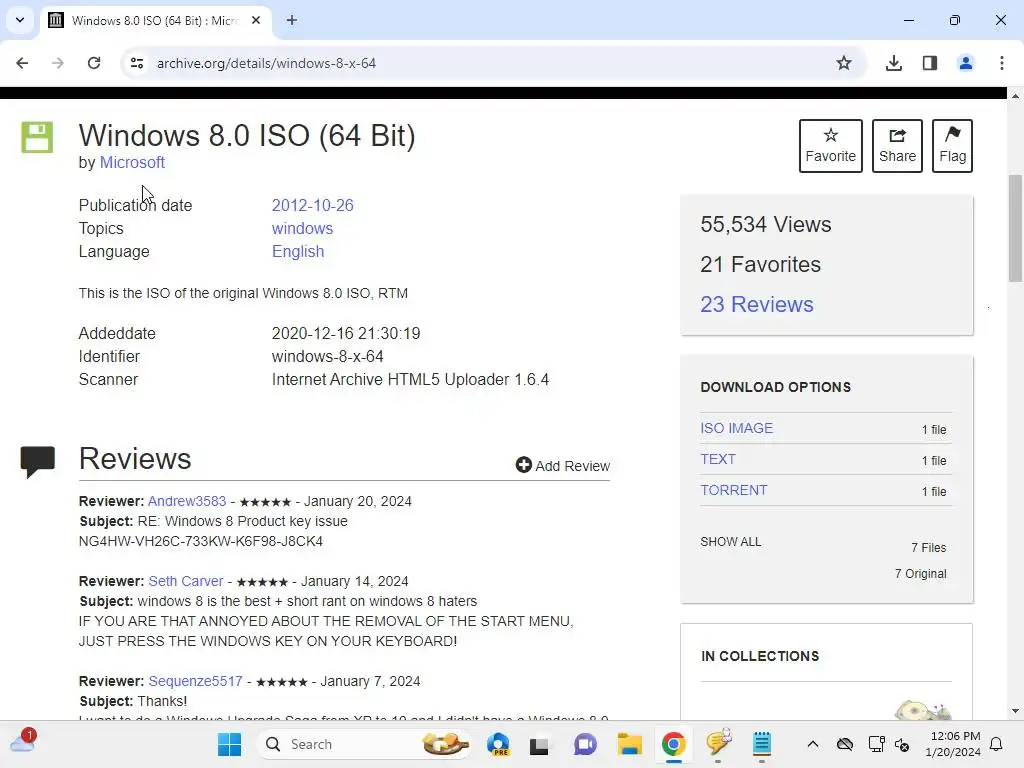Open the weather widget on taskbar
The height and width of the screenshot is (768, 1024).
tap(23, 741)
